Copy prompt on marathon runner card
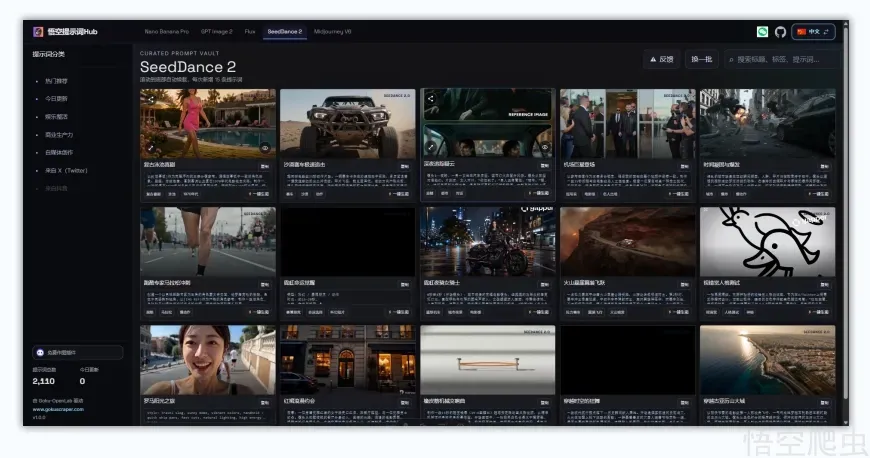 [x=265, y=284]
